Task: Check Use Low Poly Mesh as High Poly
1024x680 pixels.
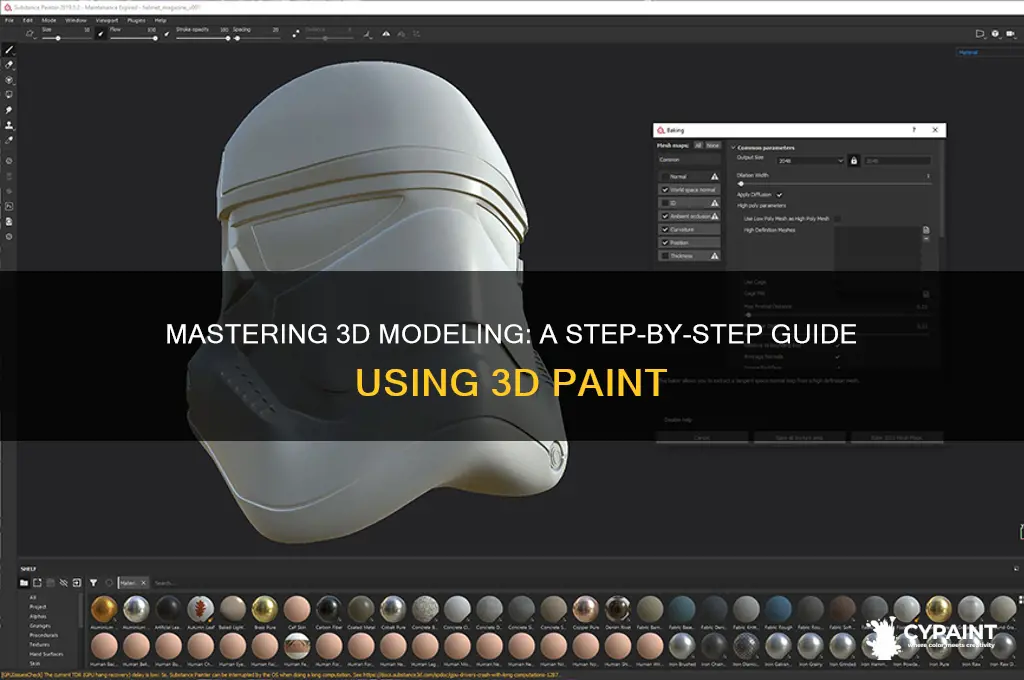Action: pyautogui.click(x=837, y=219)
